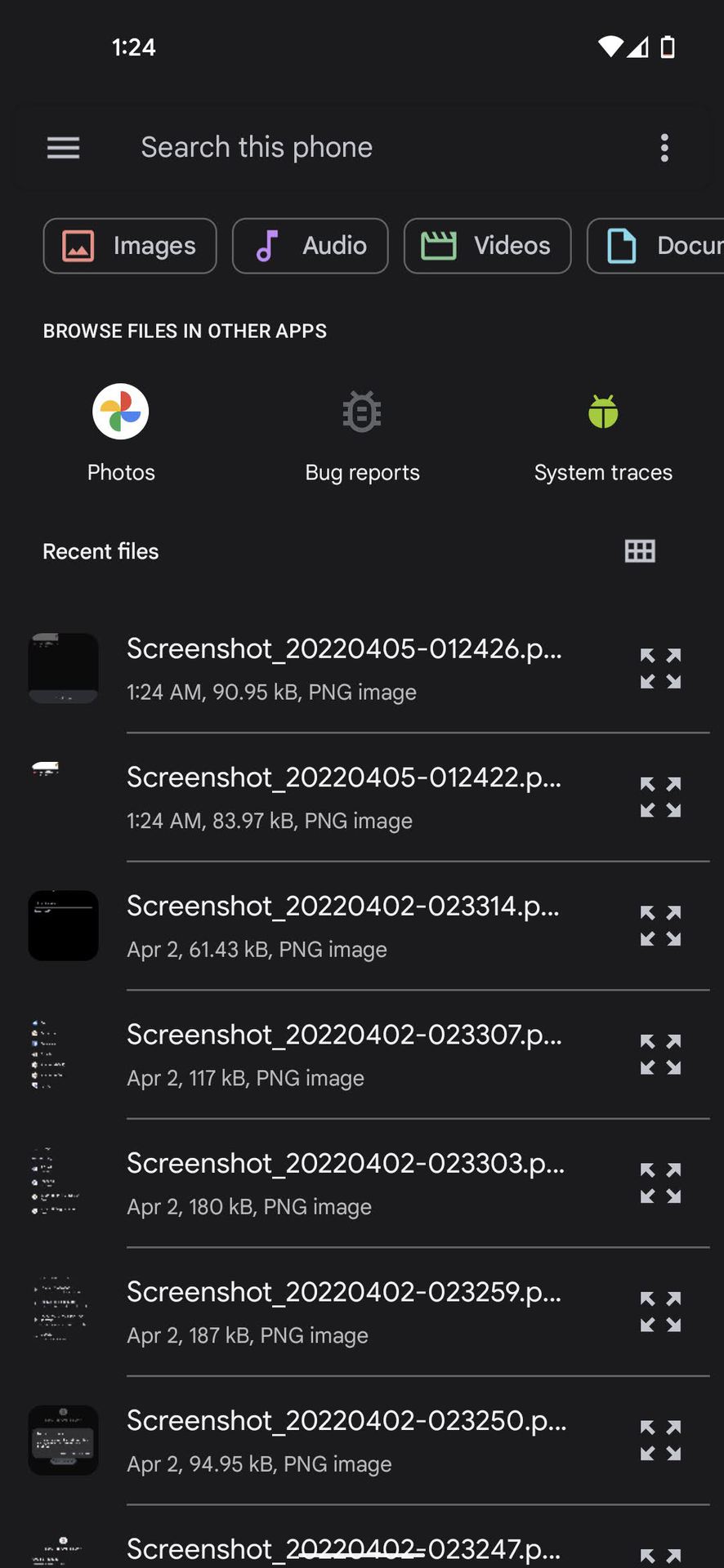Expand preview of Screenshot_20220402-023250
Viewport: 724px width, 1568px height.
coord(660,1441)
